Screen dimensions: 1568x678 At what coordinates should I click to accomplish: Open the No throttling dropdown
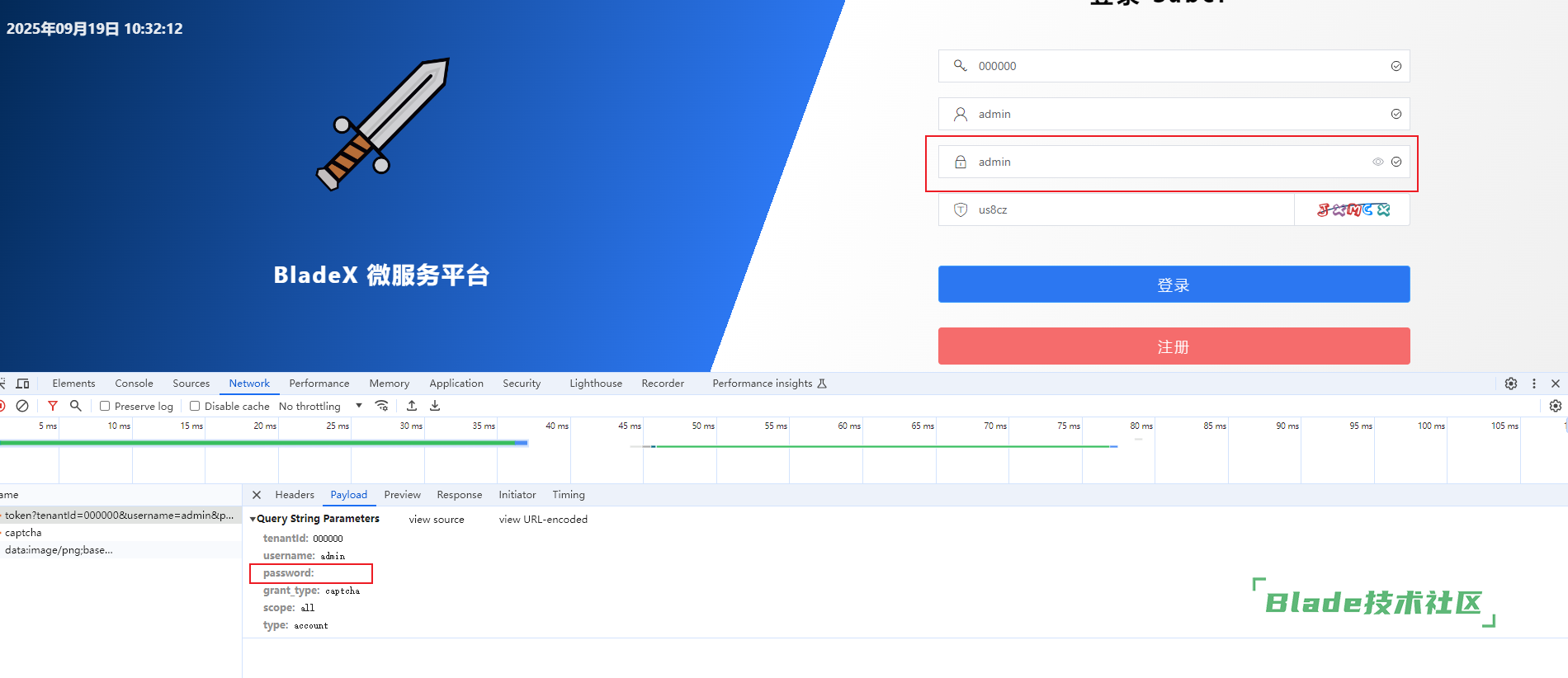tap(320, 406)
